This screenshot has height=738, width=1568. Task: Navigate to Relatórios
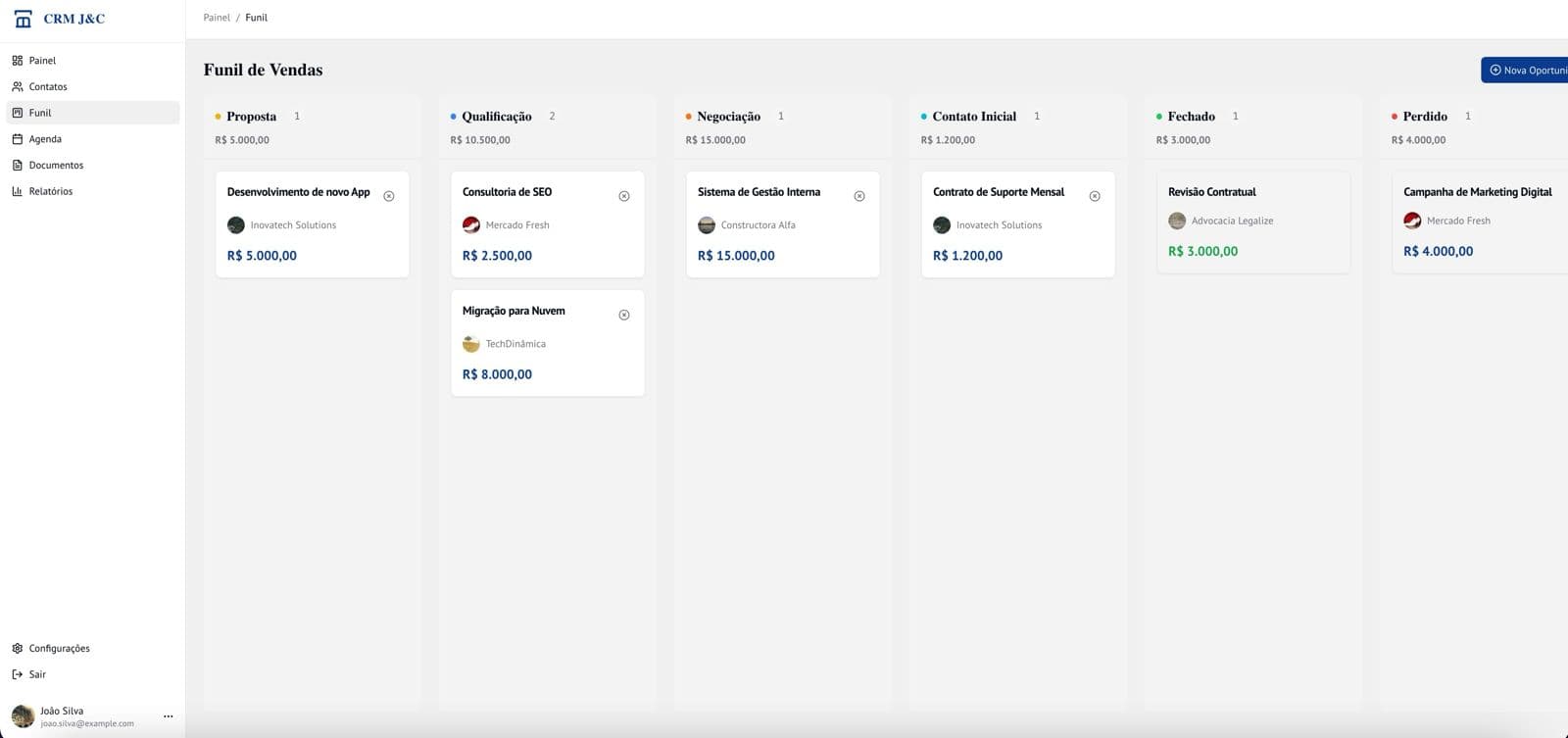click(x=51, y=192)
